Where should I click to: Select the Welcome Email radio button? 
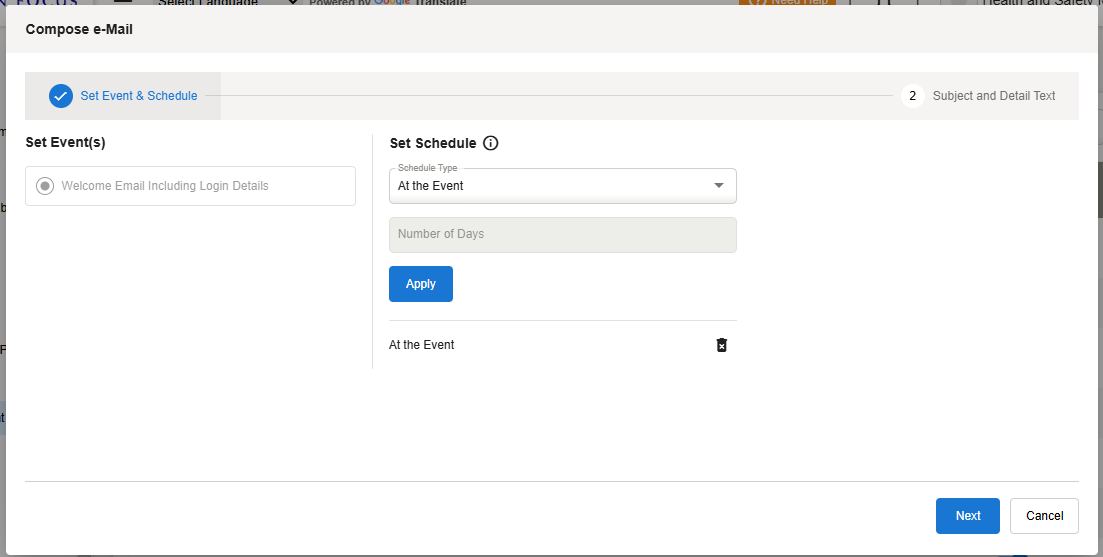[45, 186]
